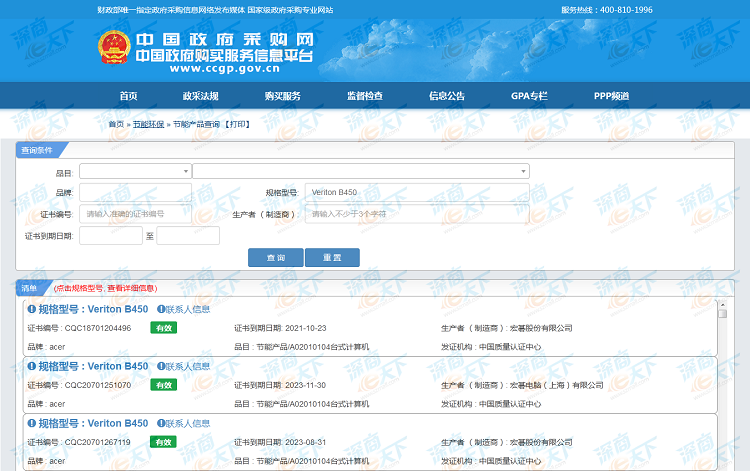Click the 清单 panel tab

30,288
